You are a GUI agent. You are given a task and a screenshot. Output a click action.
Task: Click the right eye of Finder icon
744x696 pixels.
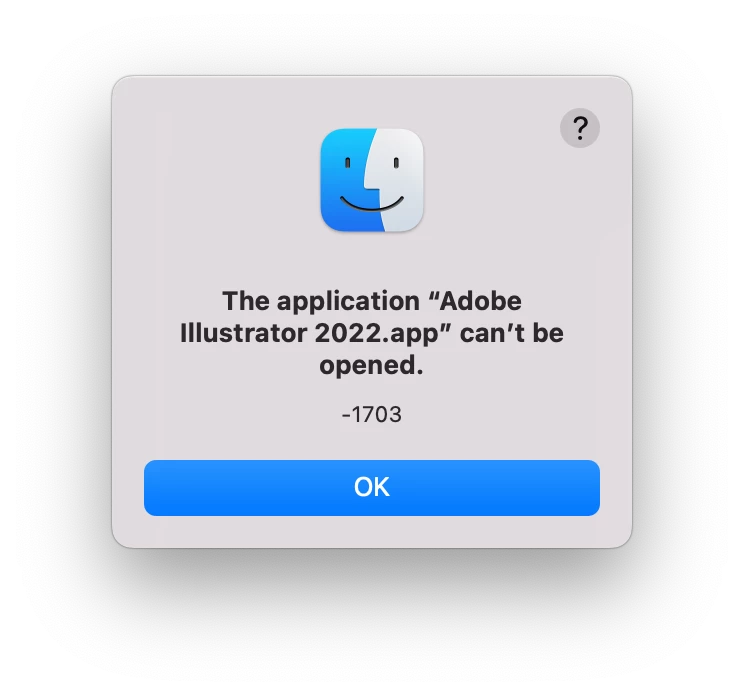396,163
